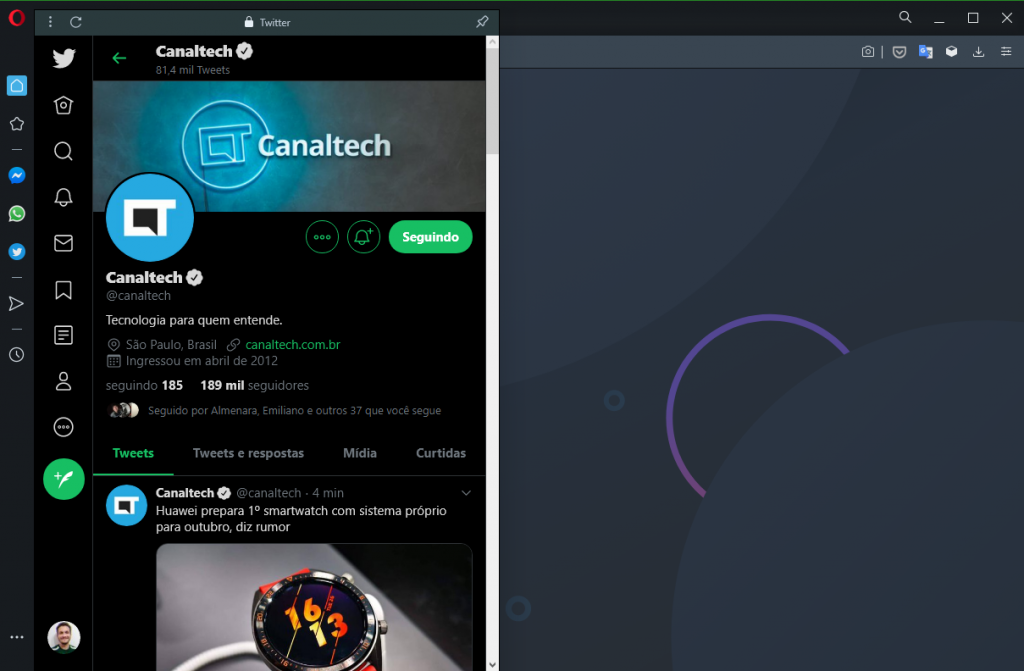Open account avatar at bottom left
1024x671 pixels.
point(64,637)
